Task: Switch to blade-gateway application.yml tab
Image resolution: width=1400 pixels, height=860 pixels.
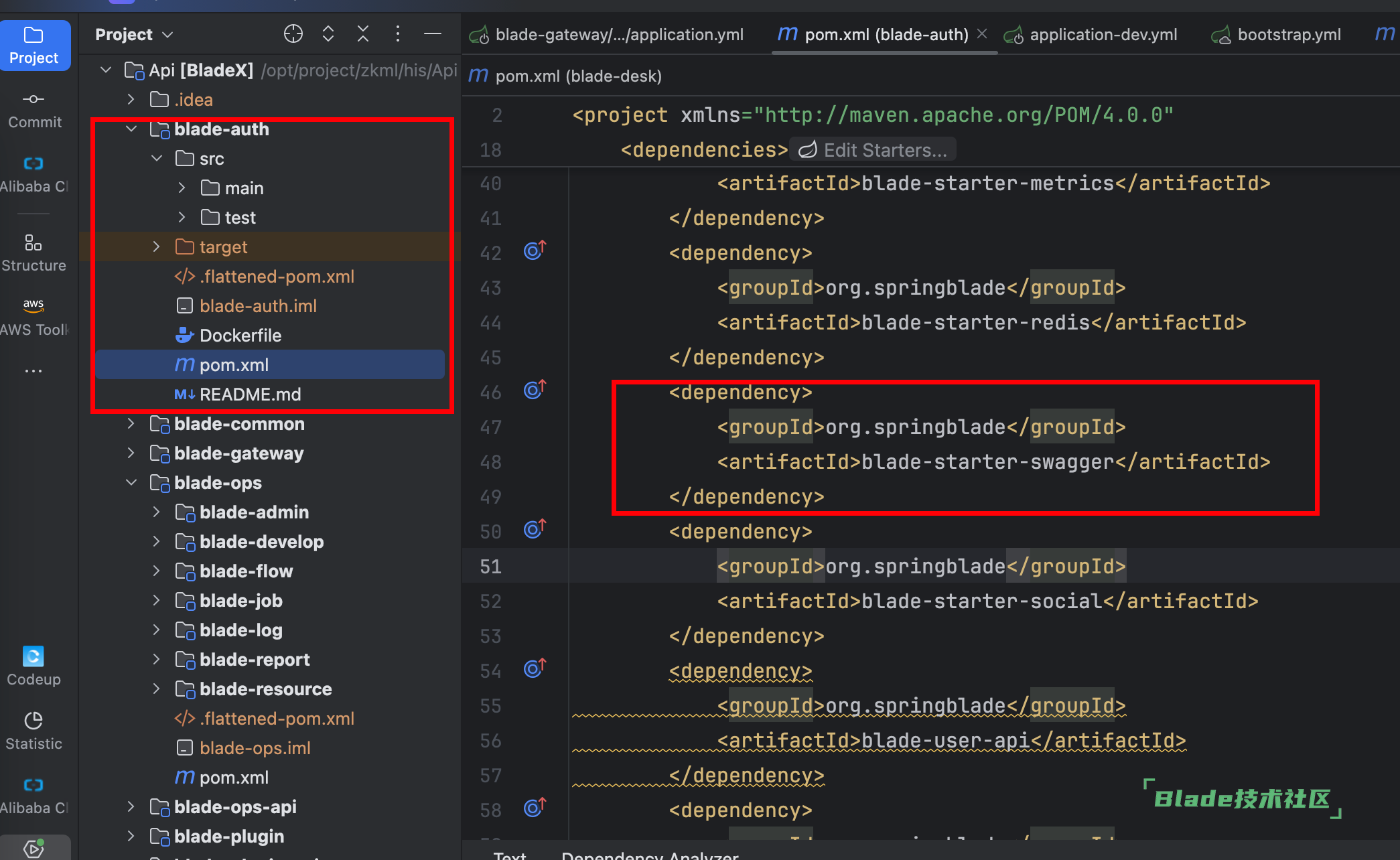Action: coord(607,34)
